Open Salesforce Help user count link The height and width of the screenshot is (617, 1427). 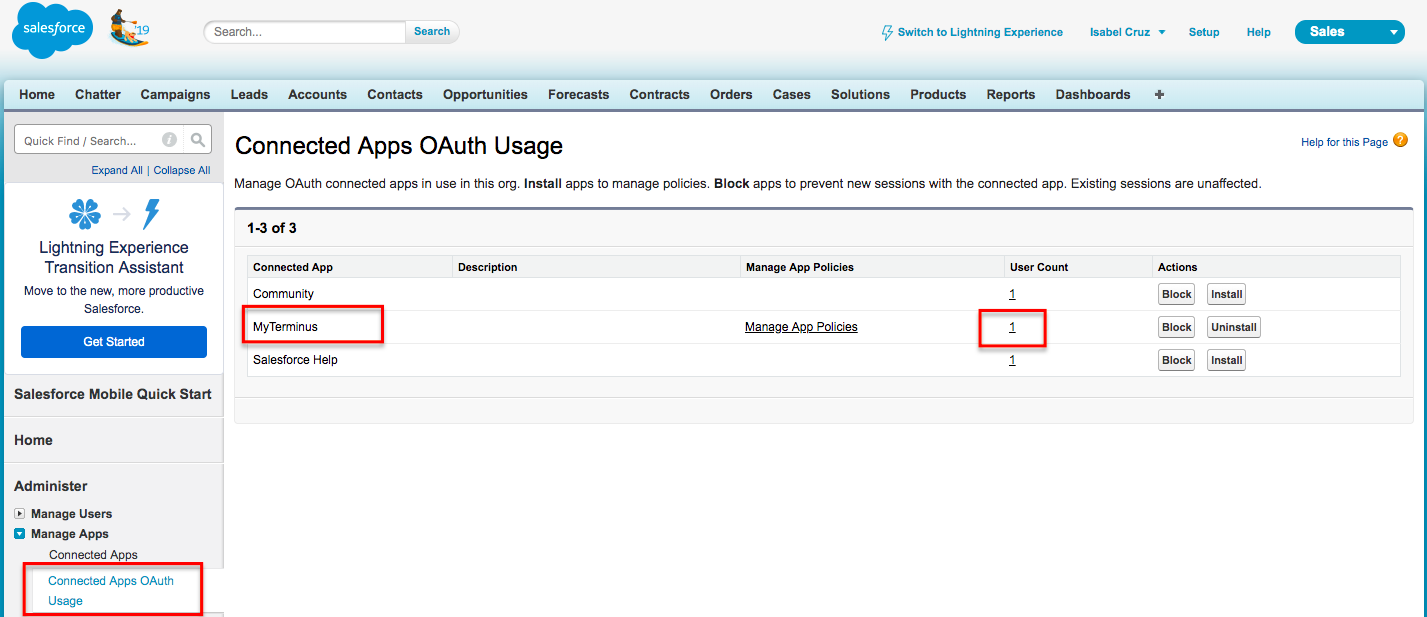point(1012,360)
